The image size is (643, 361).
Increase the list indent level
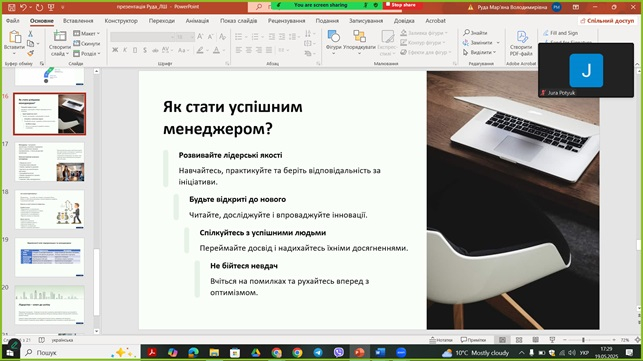click(x=282, y=37)
